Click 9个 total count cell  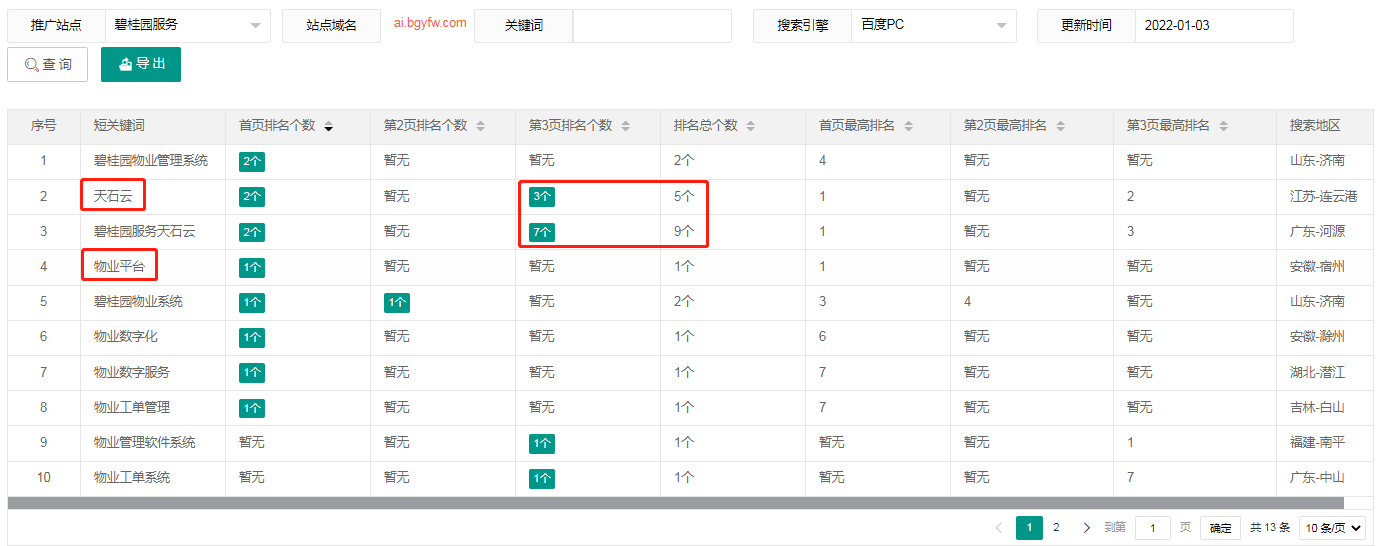click(684, 231)
